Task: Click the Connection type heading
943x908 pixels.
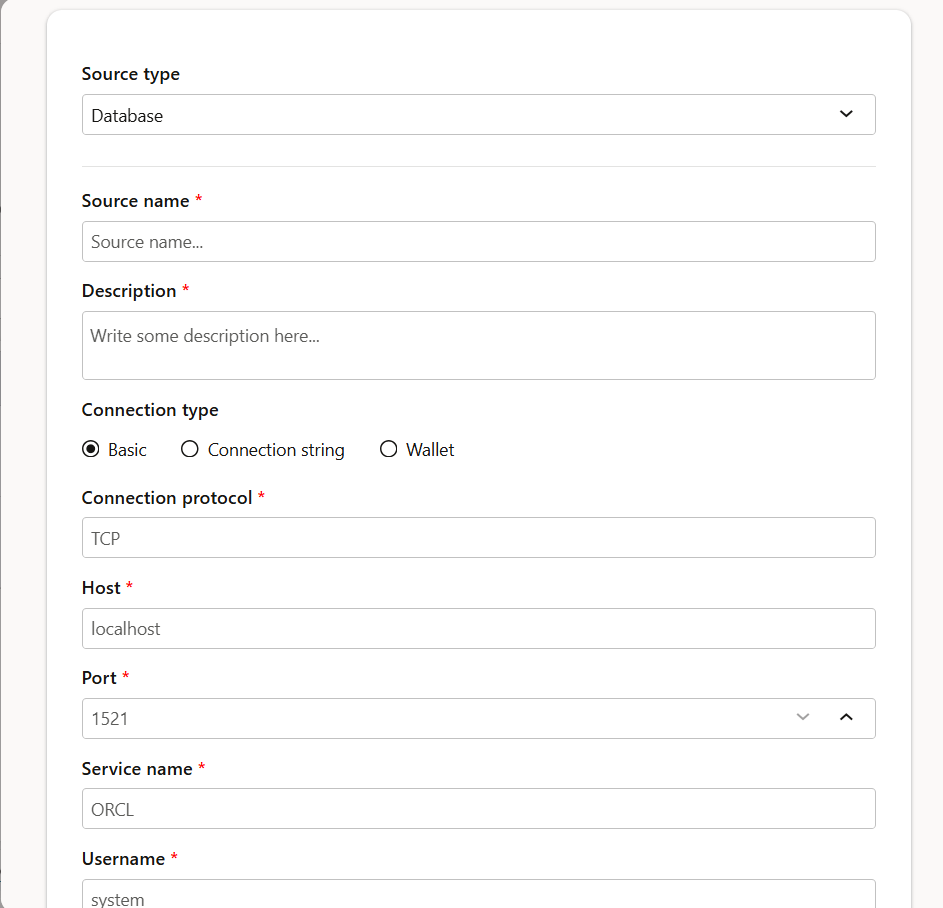Action: click(x=150, y=410)
